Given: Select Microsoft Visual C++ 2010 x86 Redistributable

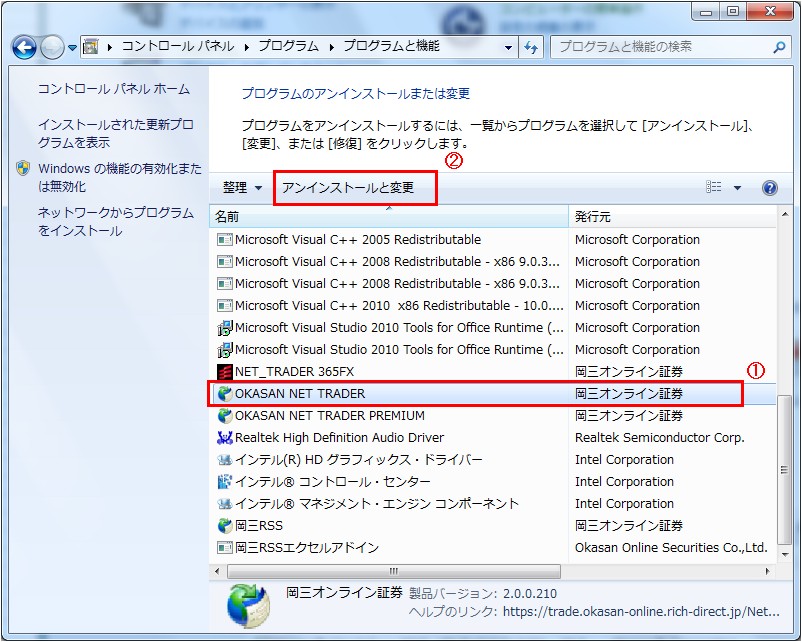Looking at the screenshot, I should tap(493, 305).
